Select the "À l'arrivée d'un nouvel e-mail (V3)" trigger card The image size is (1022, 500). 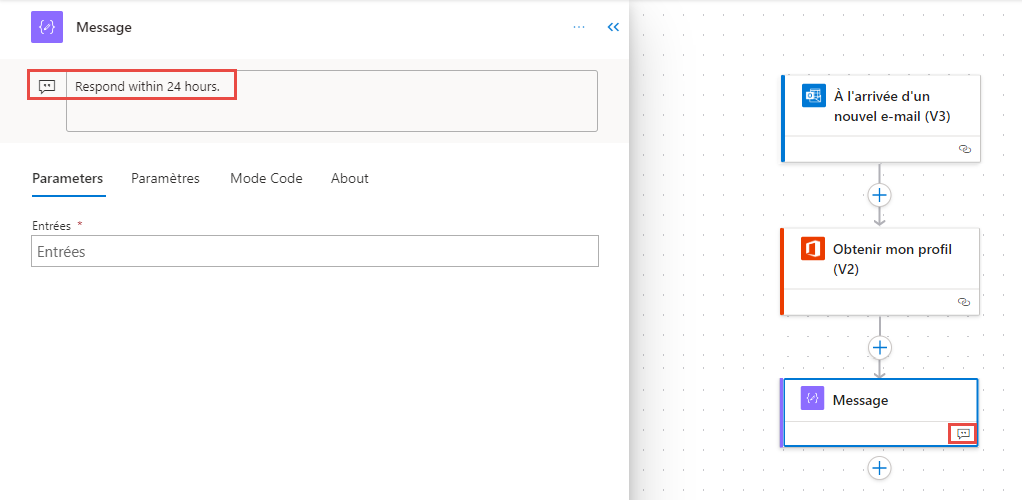click(x=881, y=118)
